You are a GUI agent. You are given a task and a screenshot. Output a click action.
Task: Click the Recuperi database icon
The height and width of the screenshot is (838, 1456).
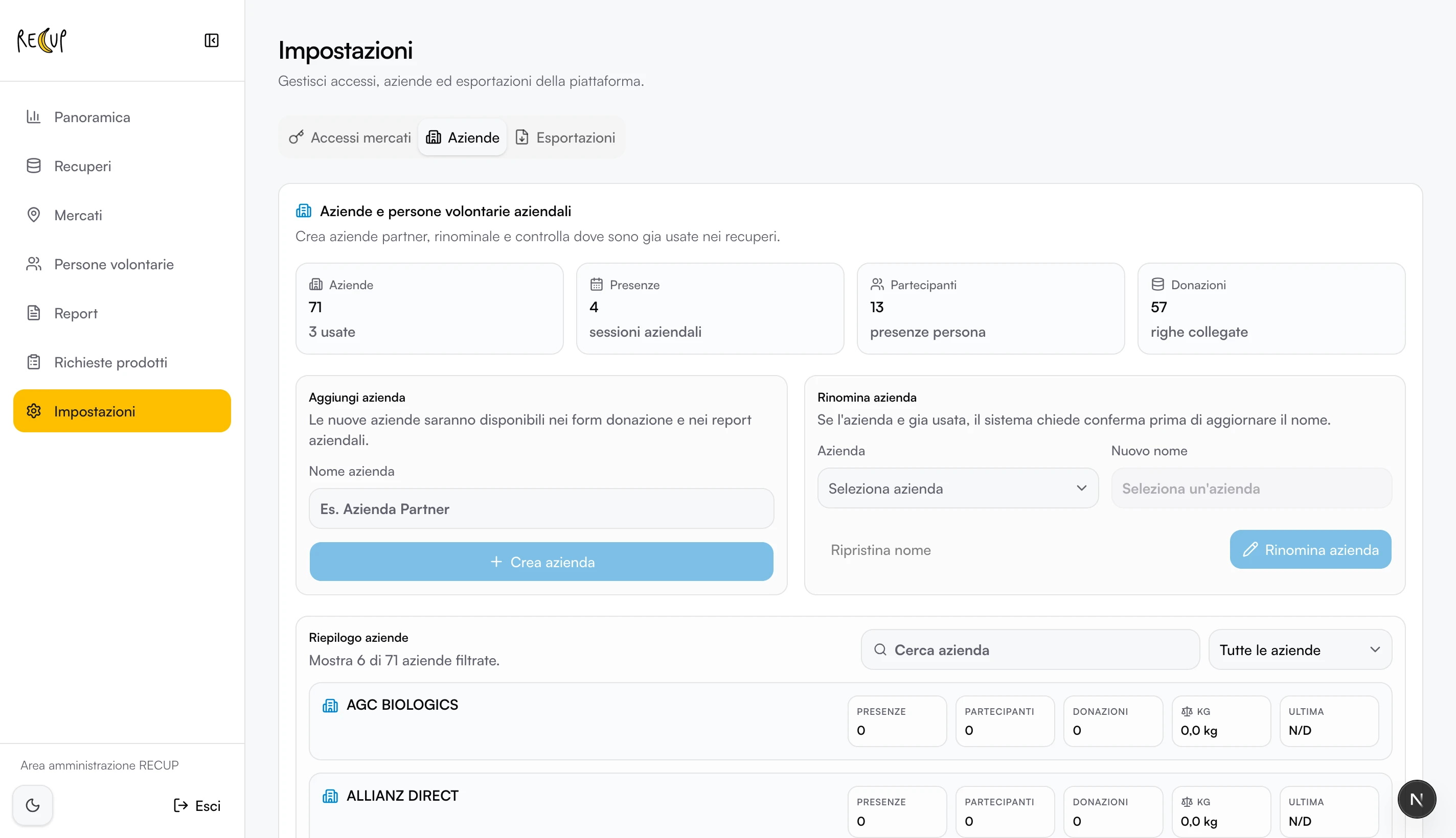(x=33, y=166)
